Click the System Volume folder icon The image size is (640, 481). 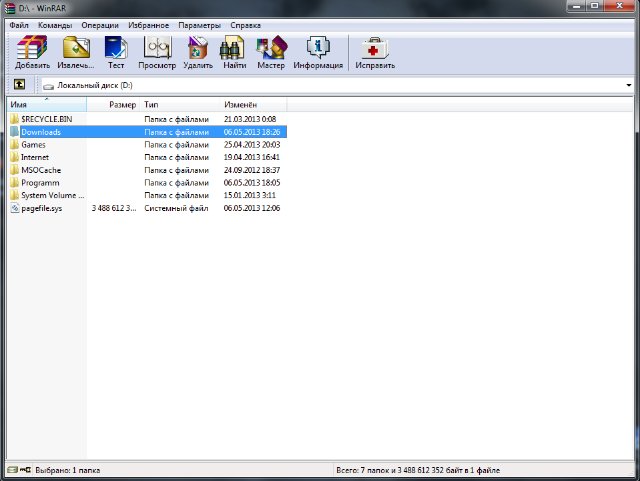click(x=15, y=195)
